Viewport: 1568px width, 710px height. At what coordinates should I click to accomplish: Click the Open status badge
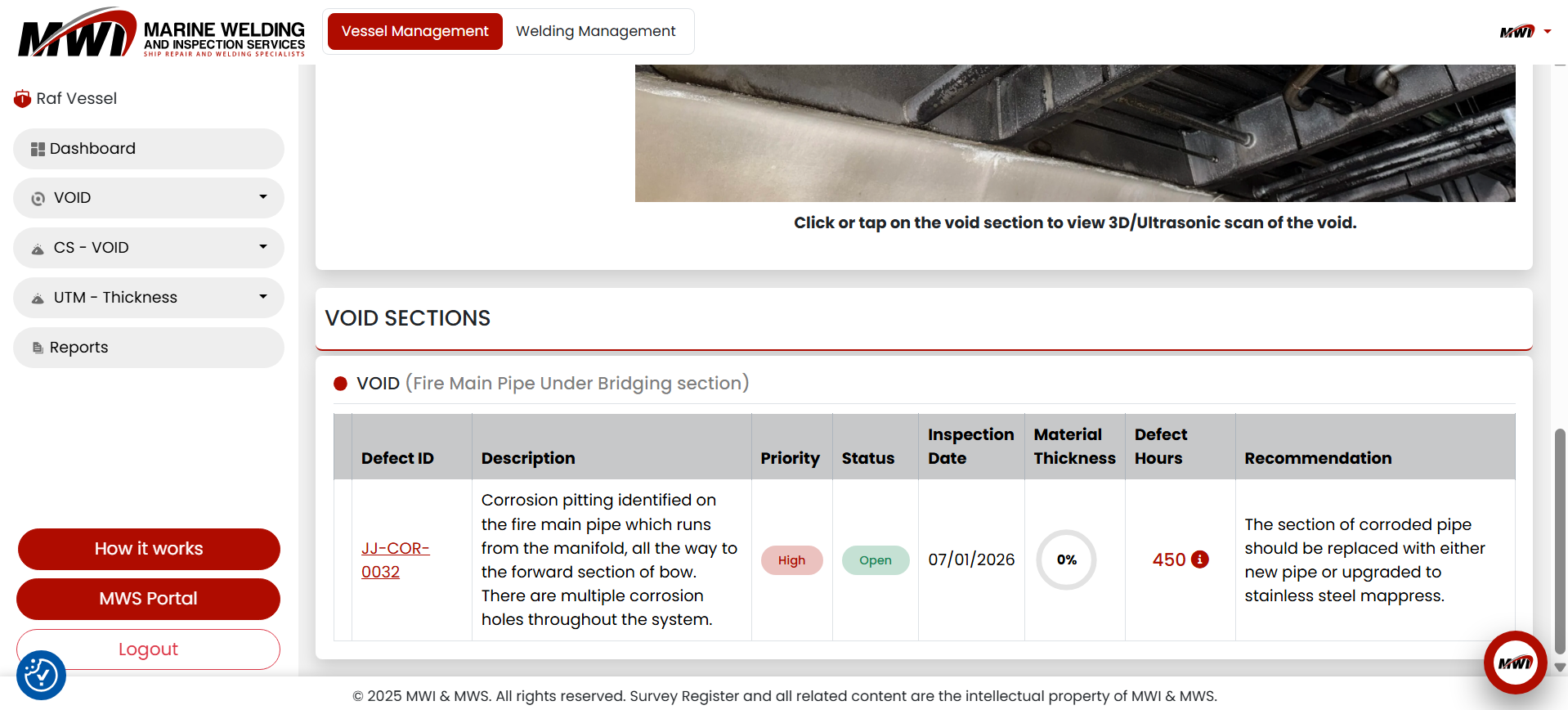click(876, 560)
